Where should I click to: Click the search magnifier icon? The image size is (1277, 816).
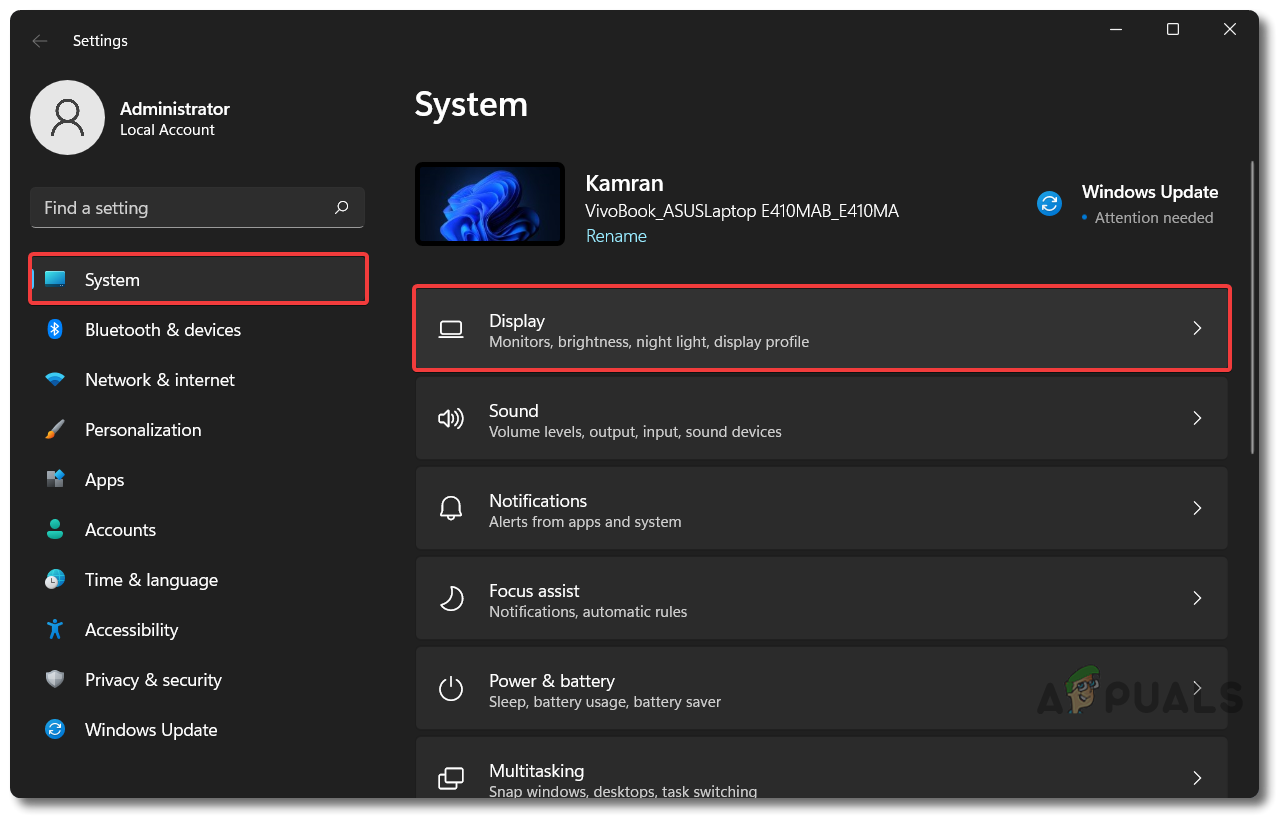point(342,208)
